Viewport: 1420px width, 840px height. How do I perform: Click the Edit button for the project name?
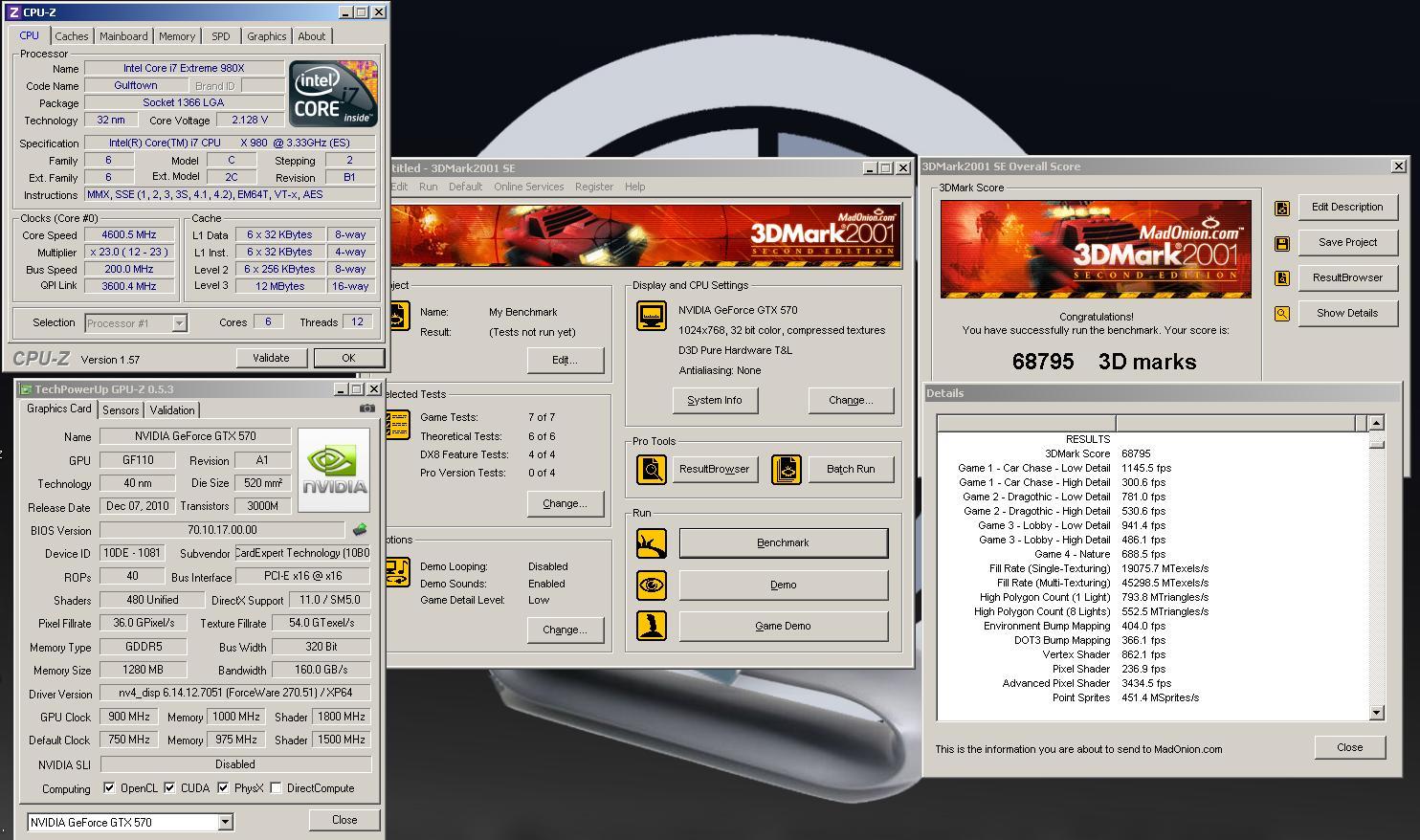coord(565,360)
